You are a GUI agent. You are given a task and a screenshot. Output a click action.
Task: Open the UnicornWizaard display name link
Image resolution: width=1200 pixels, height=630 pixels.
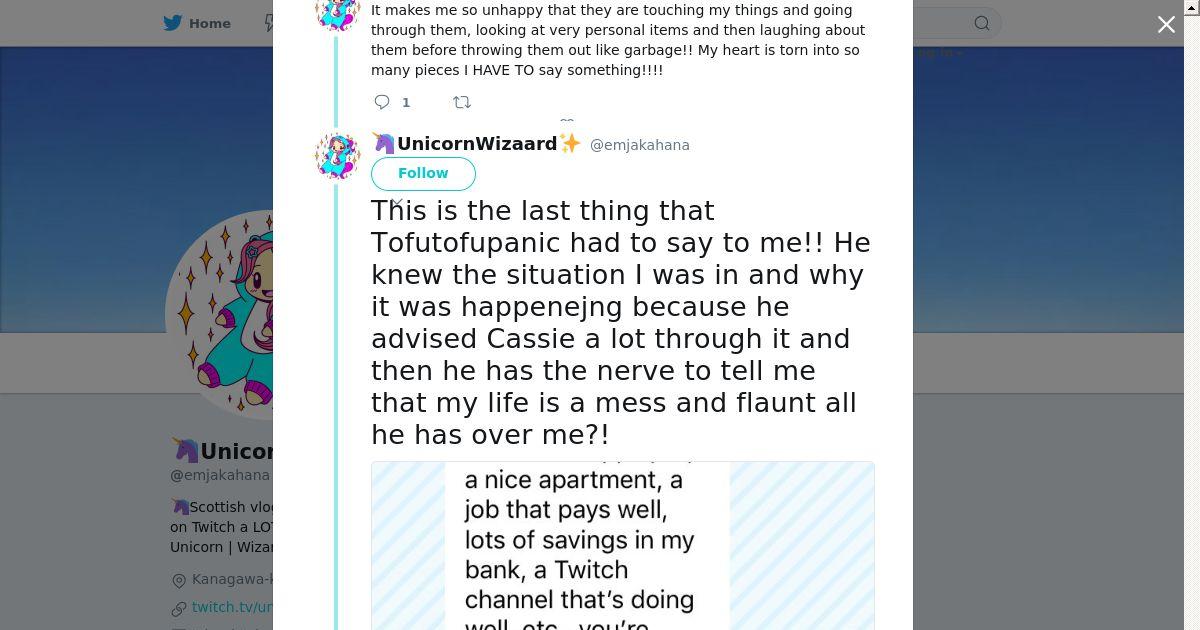[476, 144]
